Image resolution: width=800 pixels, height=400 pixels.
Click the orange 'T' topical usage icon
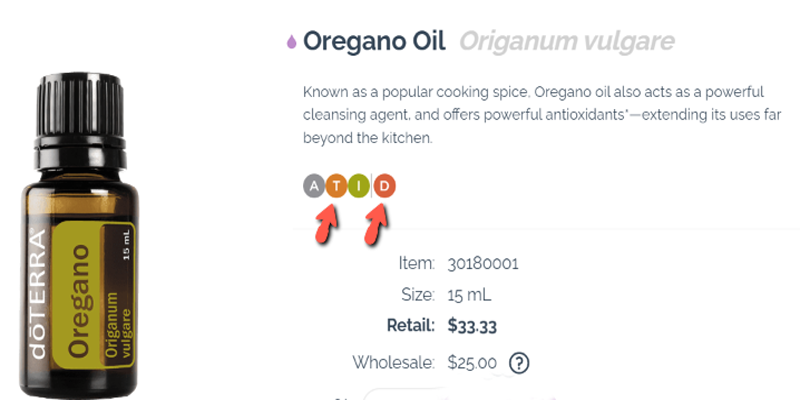[x=337, y=185]
